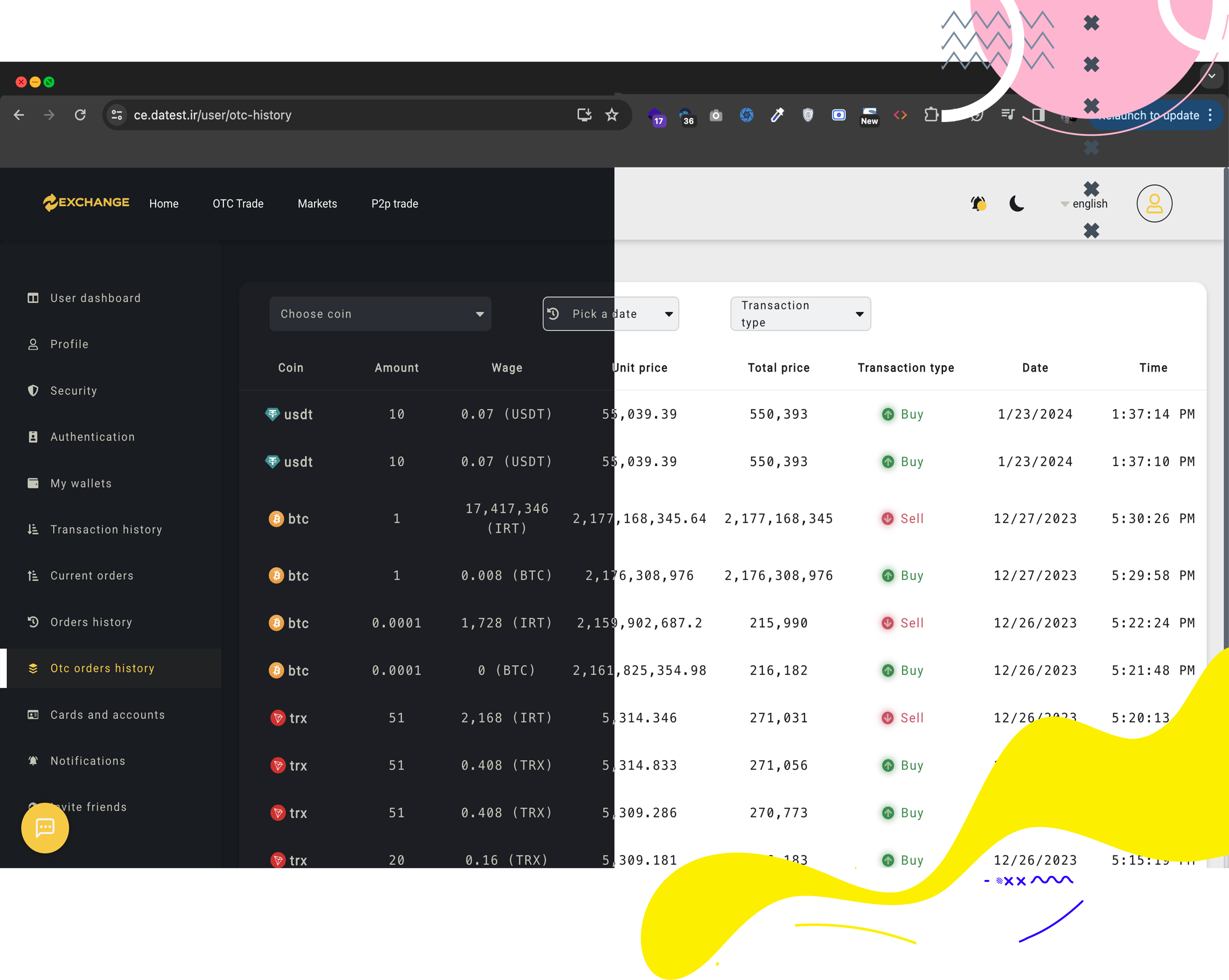Screen dimensions: 1229x980
Task: Click the english language button
Action: (x=1083, y=204)
